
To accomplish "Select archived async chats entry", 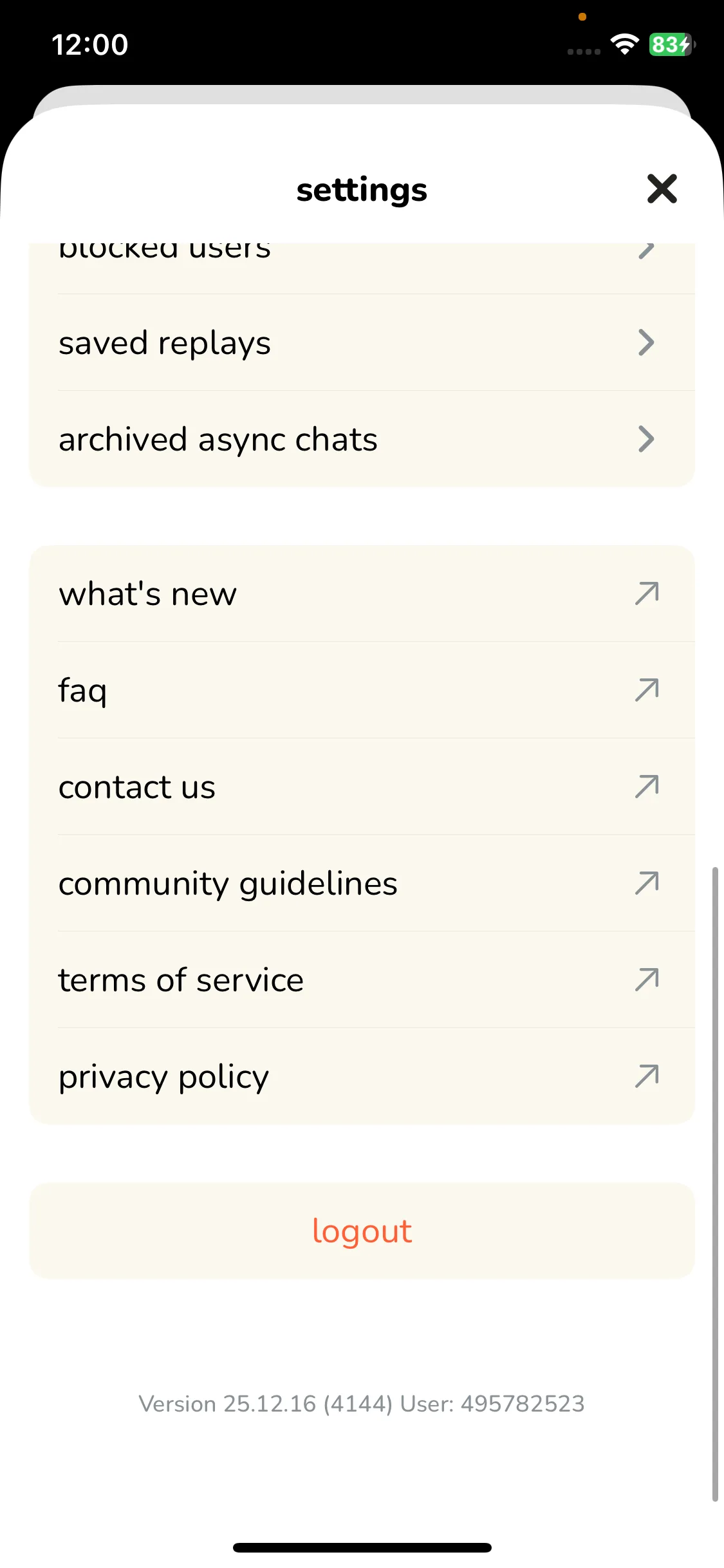I will pyautogui.click(x=218, y=440).
